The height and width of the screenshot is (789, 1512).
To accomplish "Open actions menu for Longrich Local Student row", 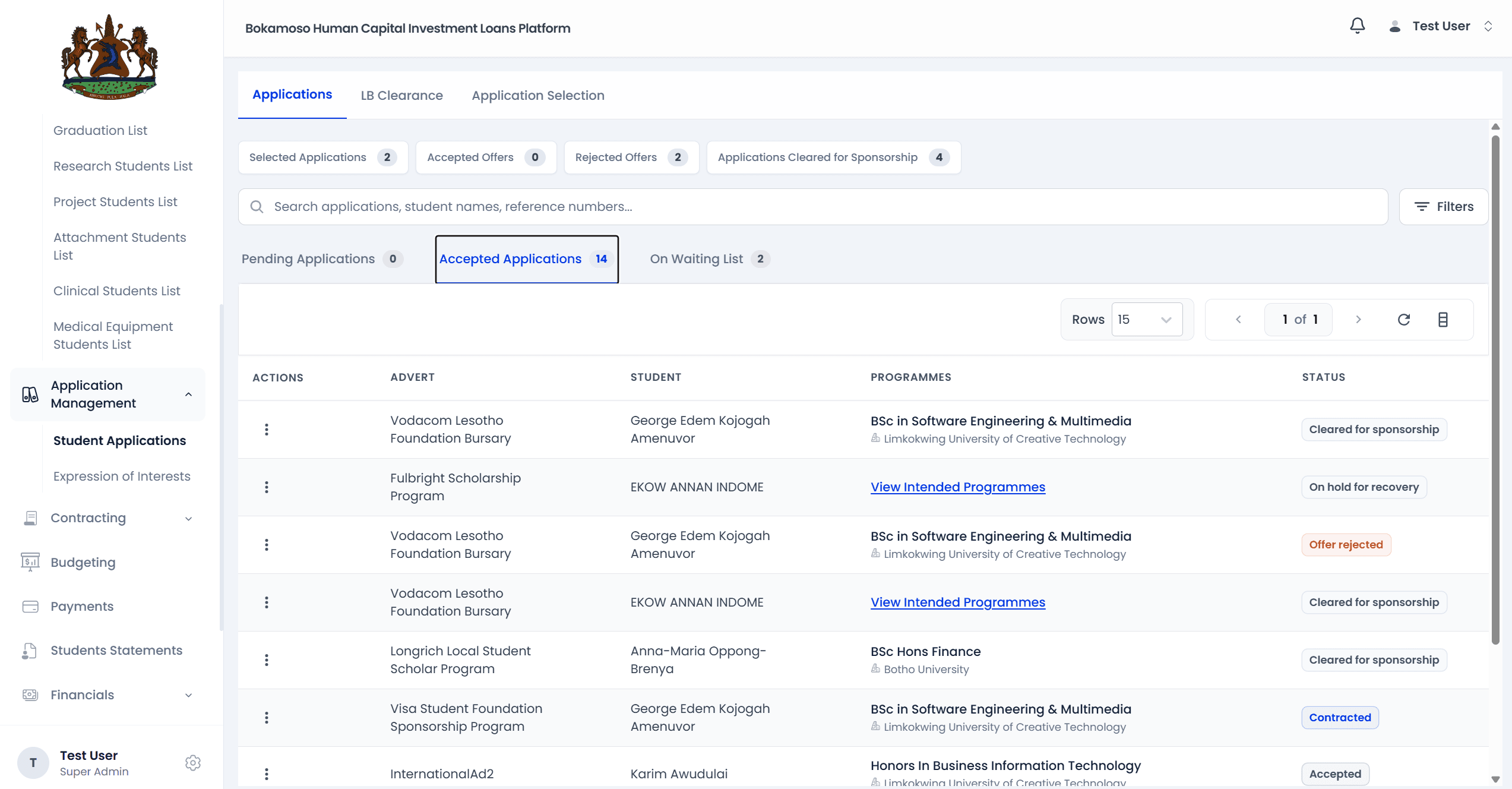I will pyautogui.click(x=267, y=660).
